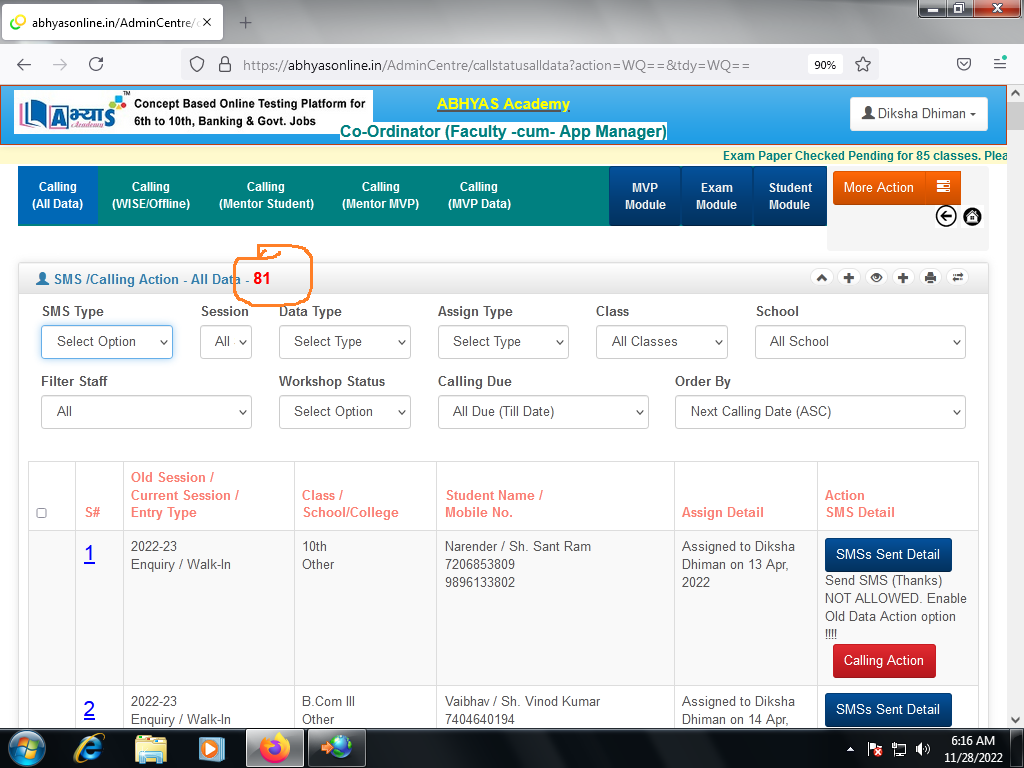
Task: Click SMSs Sent Detail for Narender
Action: click(888, 554)
